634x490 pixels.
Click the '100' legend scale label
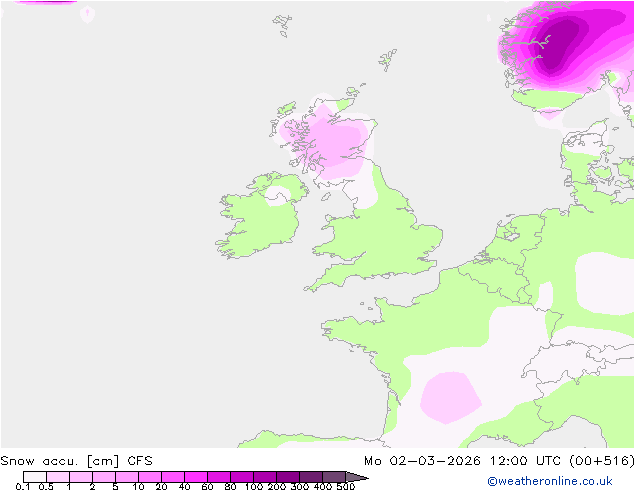(x=254, y=486)
